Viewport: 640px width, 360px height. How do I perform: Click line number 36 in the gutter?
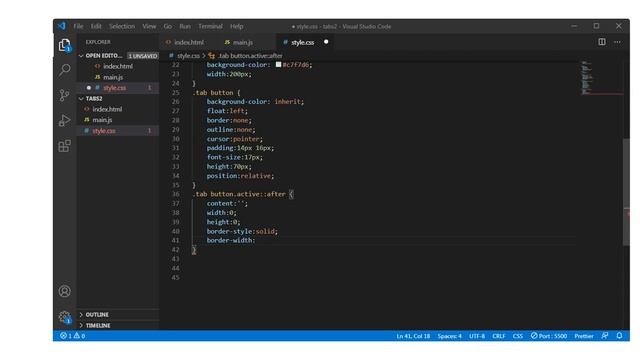[176, 194]
